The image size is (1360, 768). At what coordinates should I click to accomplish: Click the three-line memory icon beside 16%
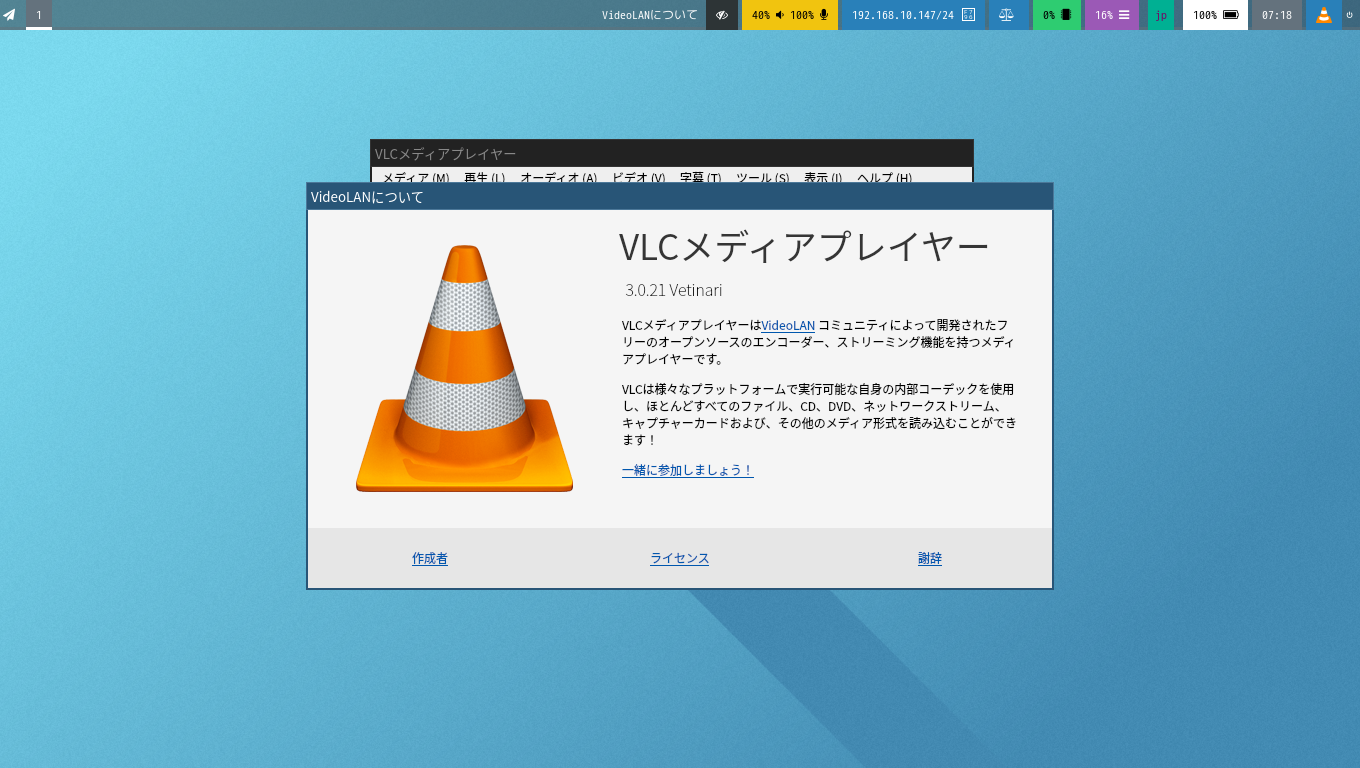coord(1124,15)
